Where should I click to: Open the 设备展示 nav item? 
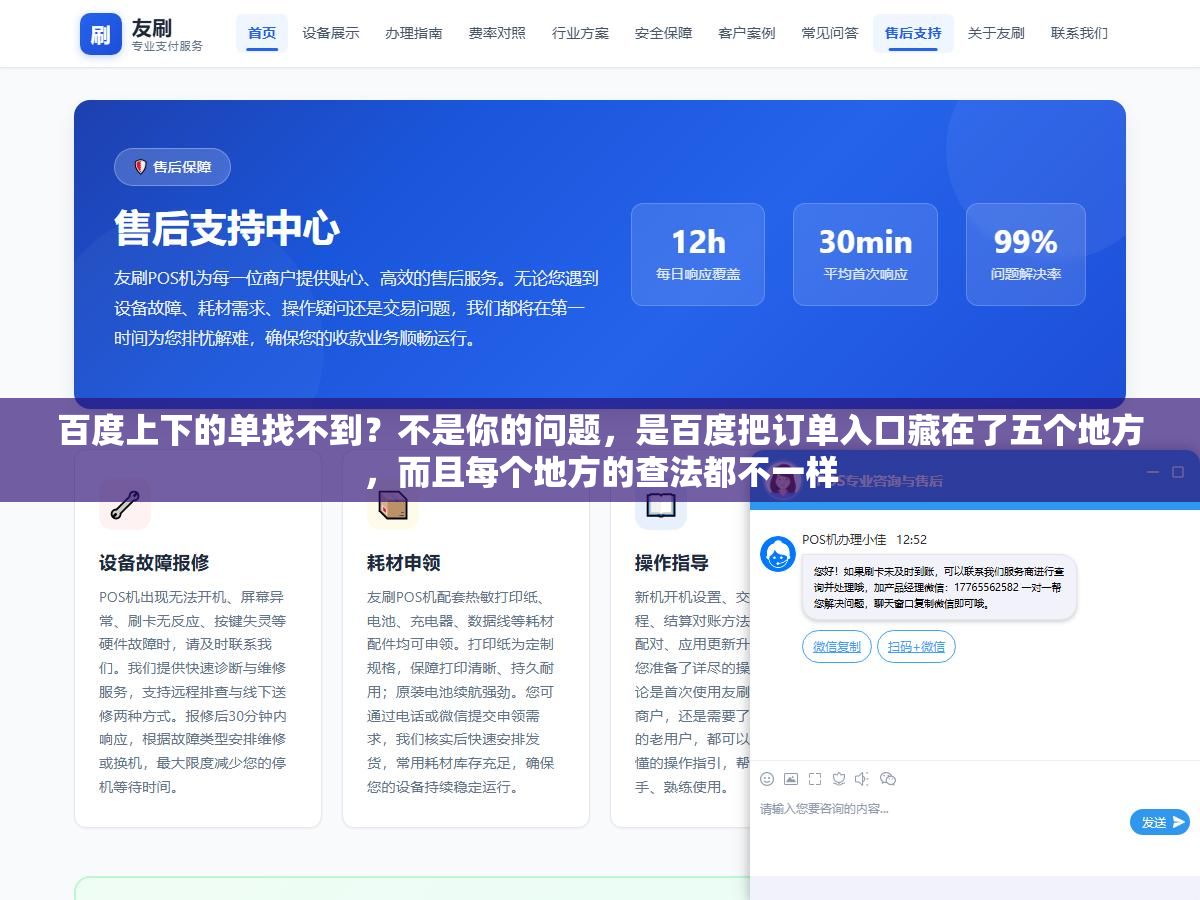tap(331, 33)
